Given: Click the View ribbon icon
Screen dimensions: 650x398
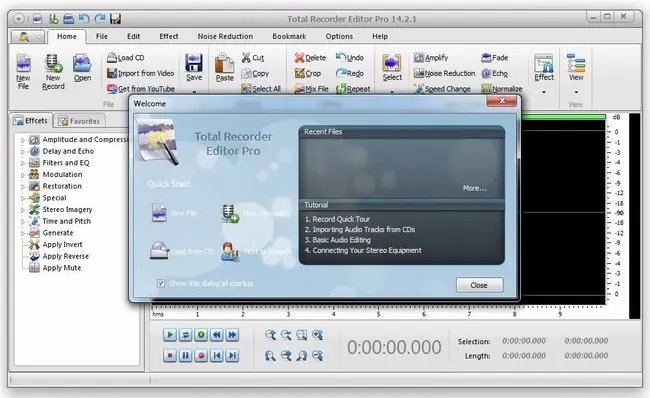Looking at the screenshot, I should (576, 67).
